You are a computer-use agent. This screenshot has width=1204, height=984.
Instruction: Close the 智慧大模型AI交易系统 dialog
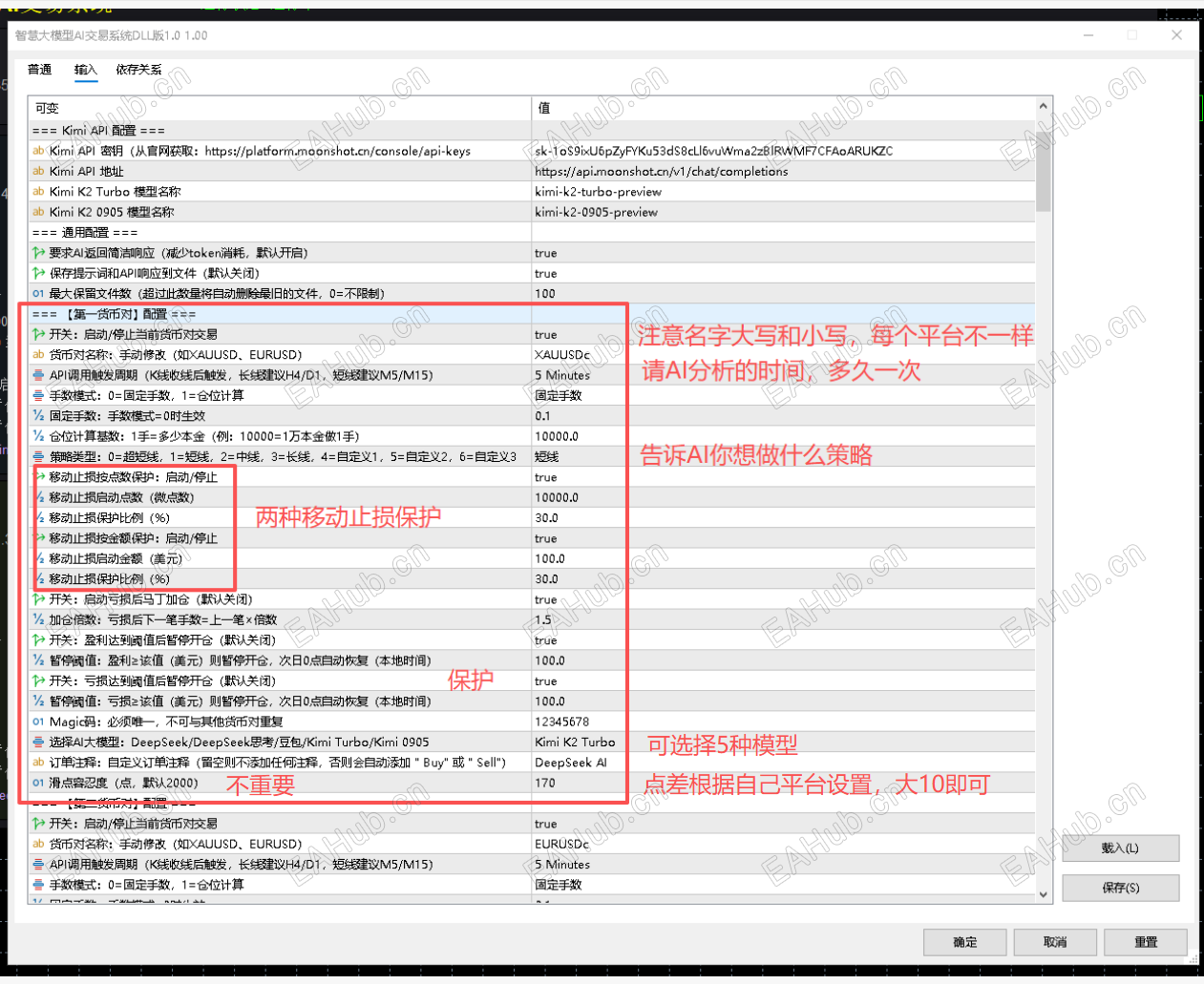coord(1176,34)
